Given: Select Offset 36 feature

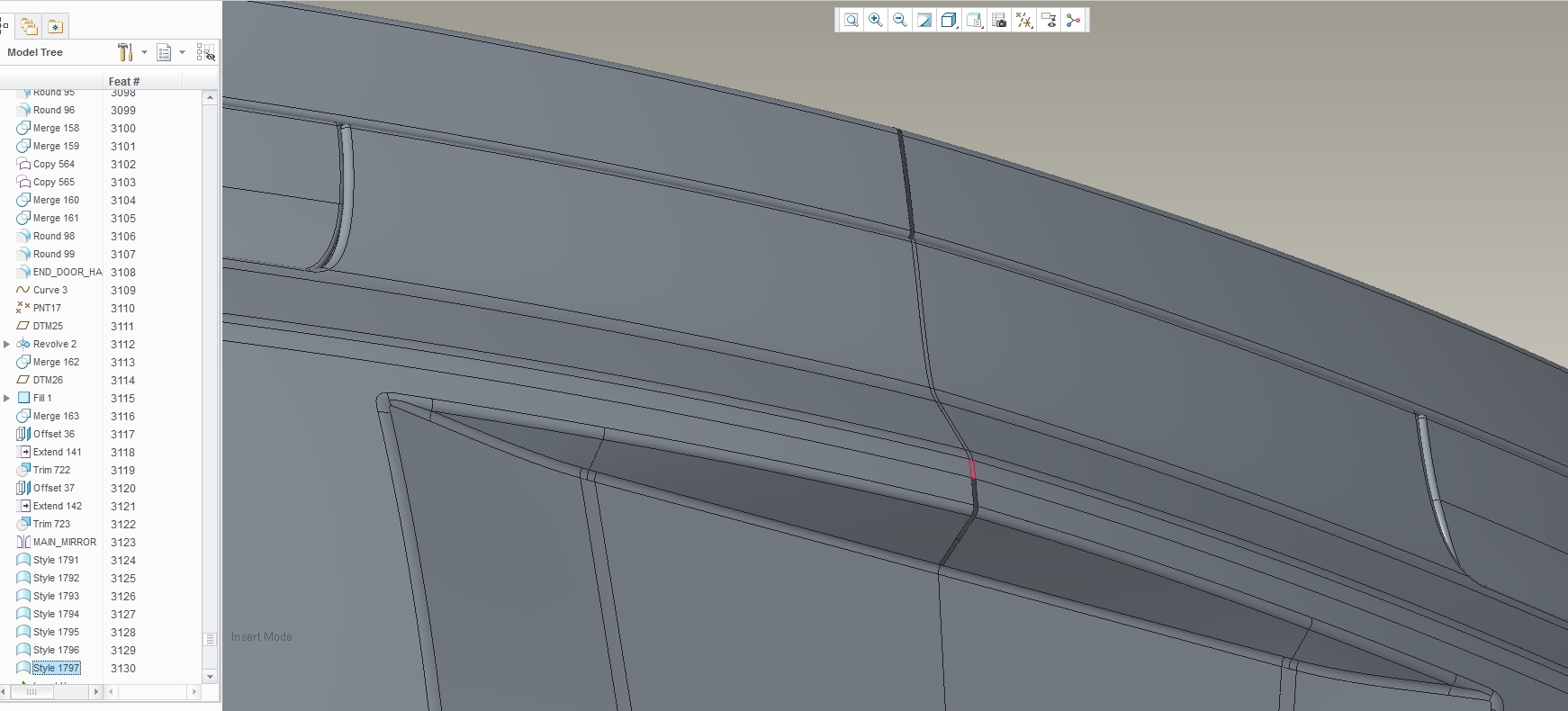Looking at the screenshot, I should tap(54, 434).
